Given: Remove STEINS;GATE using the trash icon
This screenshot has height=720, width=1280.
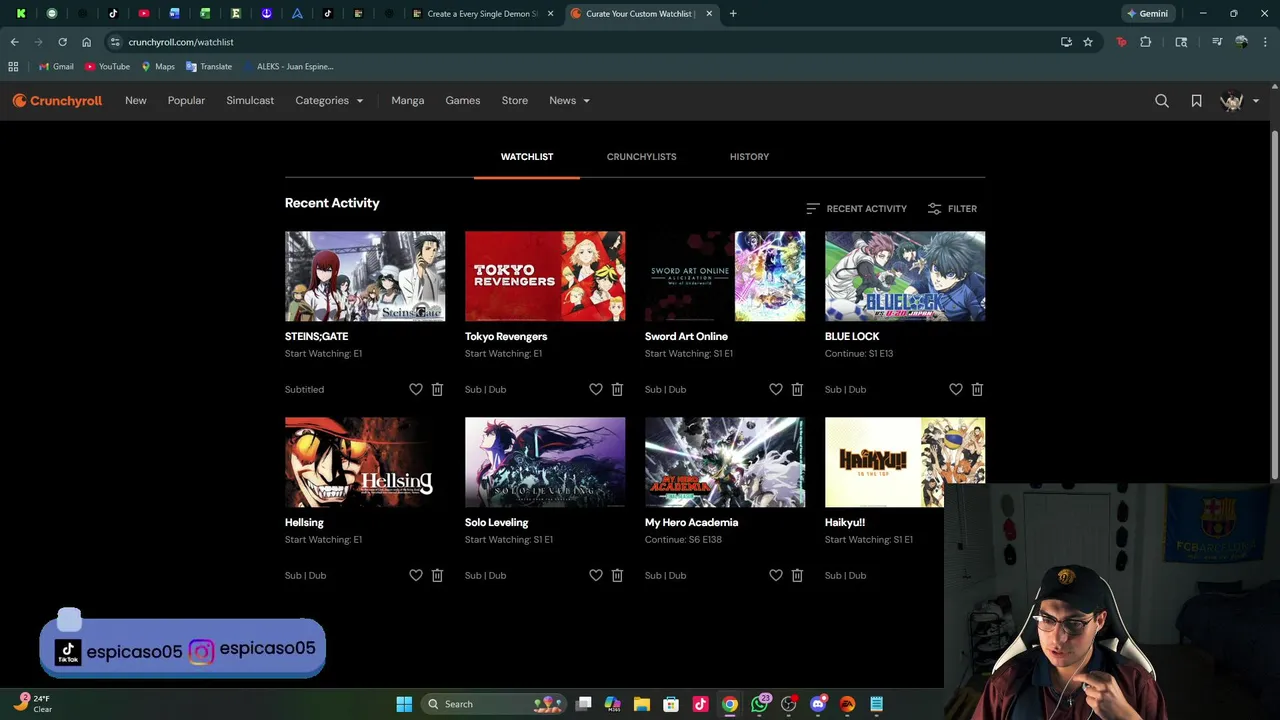Looking at the screenshot, I should [x=437, y=389].
